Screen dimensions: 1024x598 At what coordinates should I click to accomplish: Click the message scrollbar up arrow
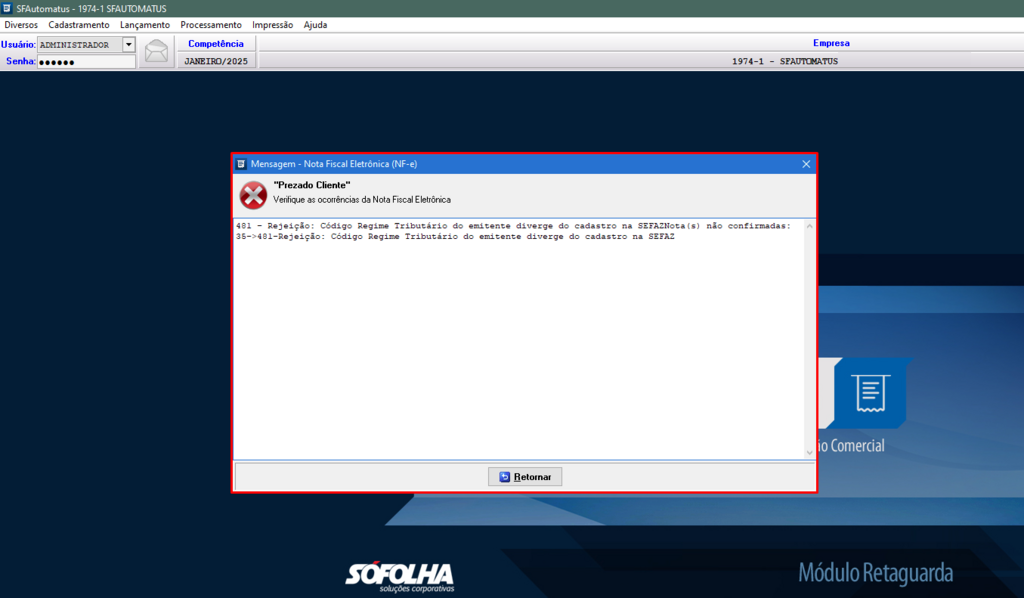[809, 226]
